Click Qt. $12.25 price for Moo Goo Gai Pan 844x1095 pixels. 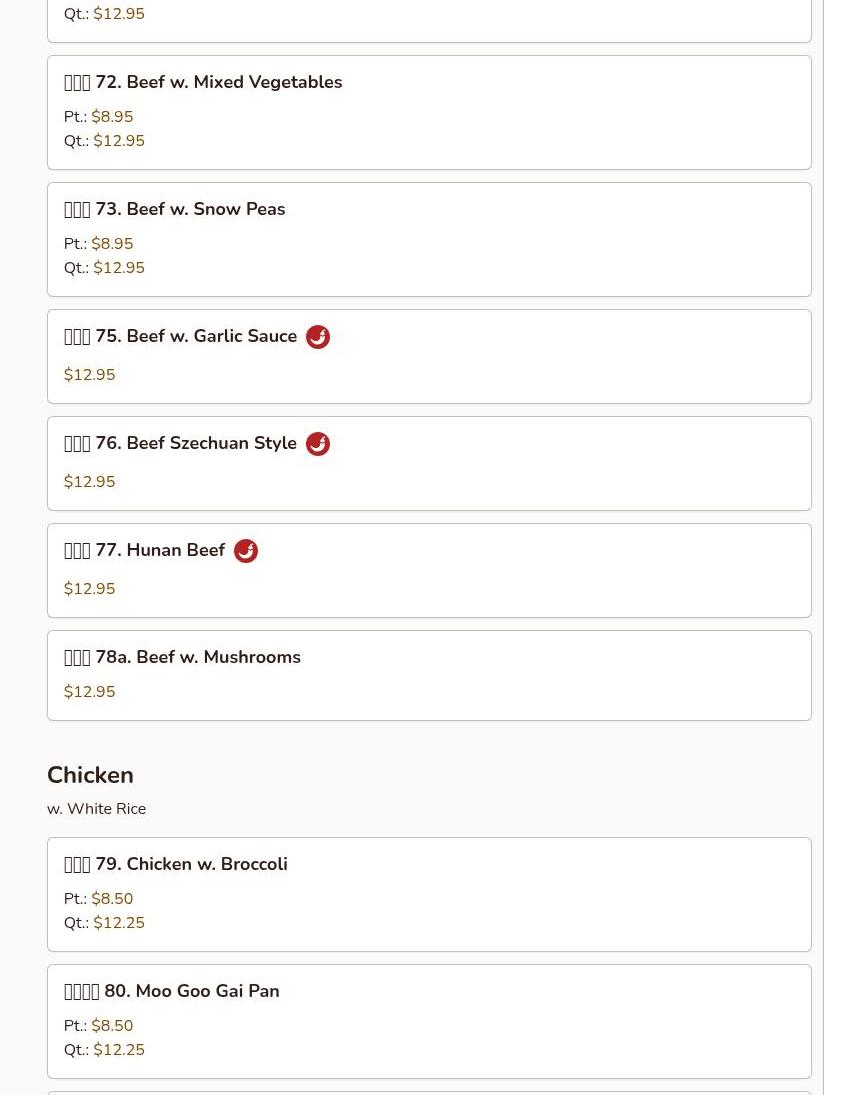[104, 1050]
